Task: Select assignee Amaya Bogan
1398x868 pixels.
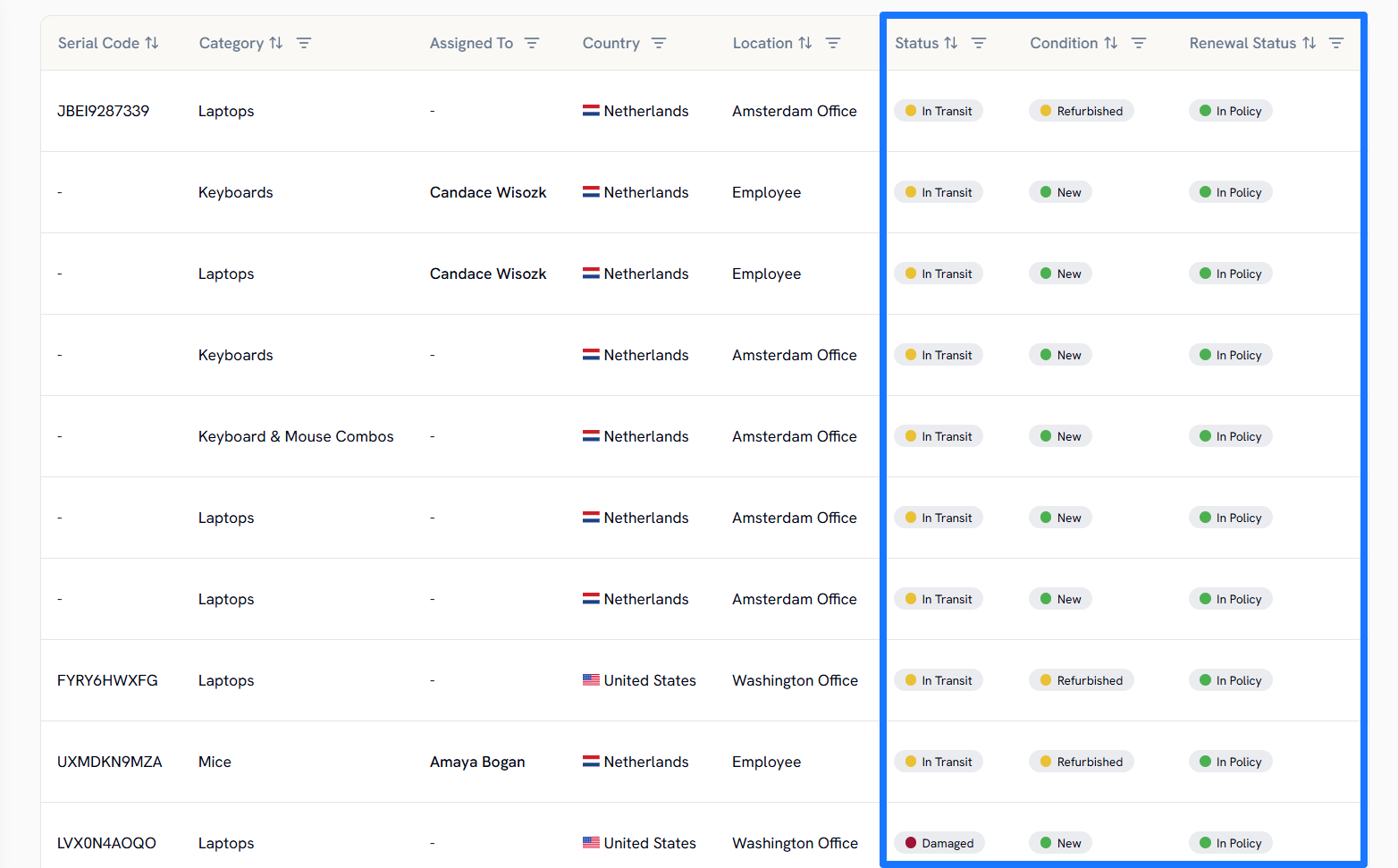Action: point(477,762)
